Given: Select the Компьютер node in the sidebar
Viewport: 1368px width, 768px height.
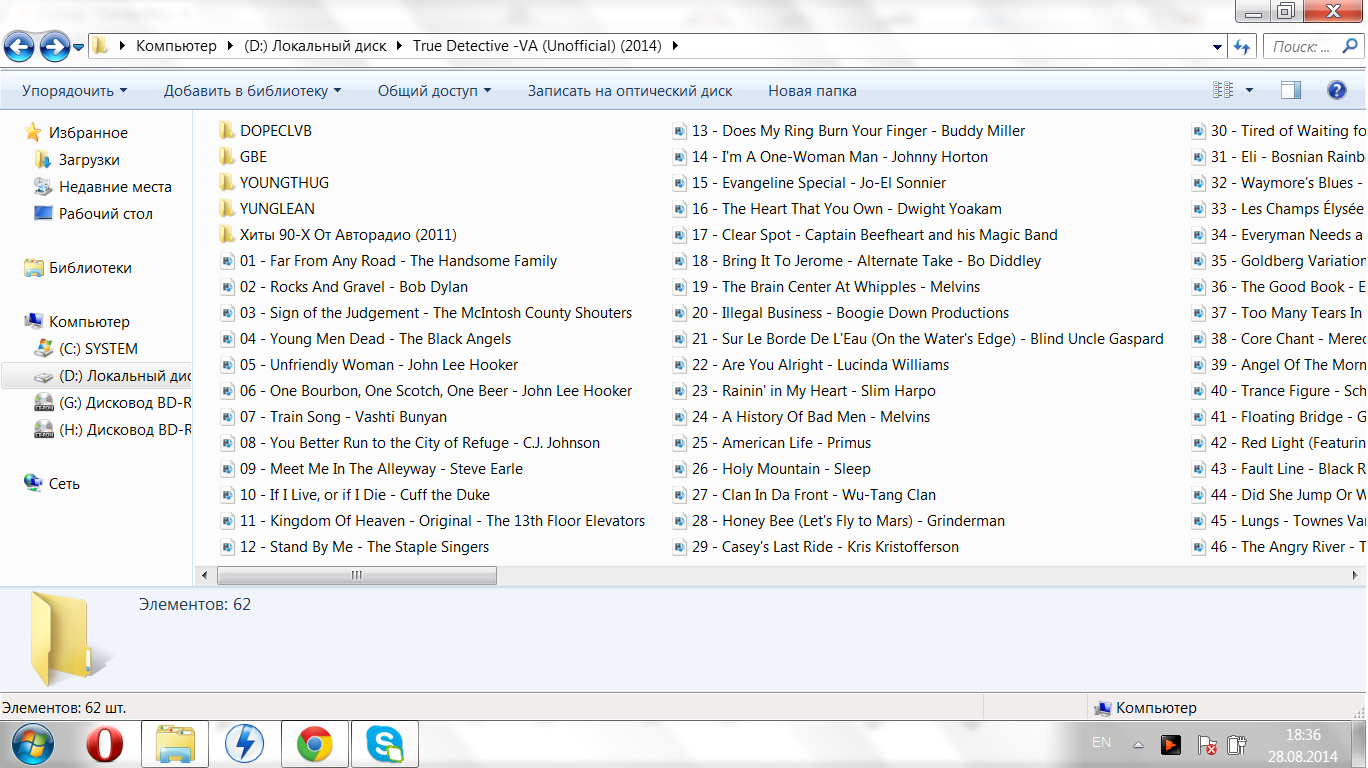Looking at the screenshot, I should click(89, 322).
